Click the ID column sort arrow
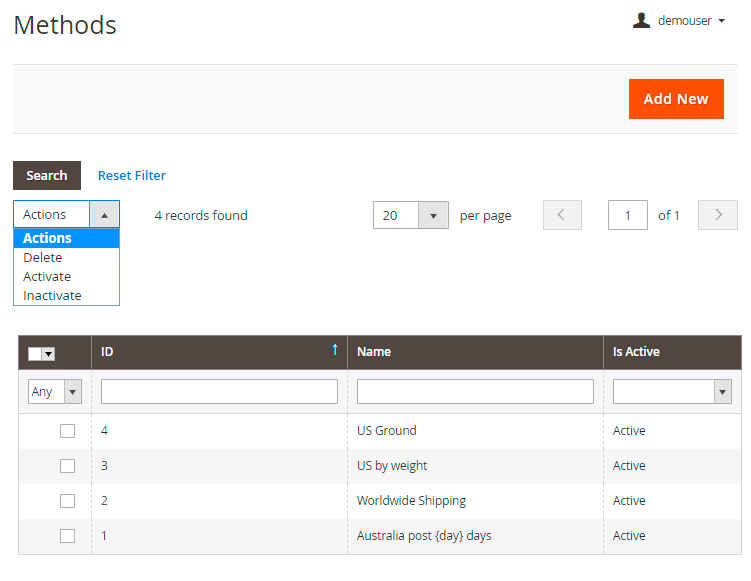 (x=334, y=350)
